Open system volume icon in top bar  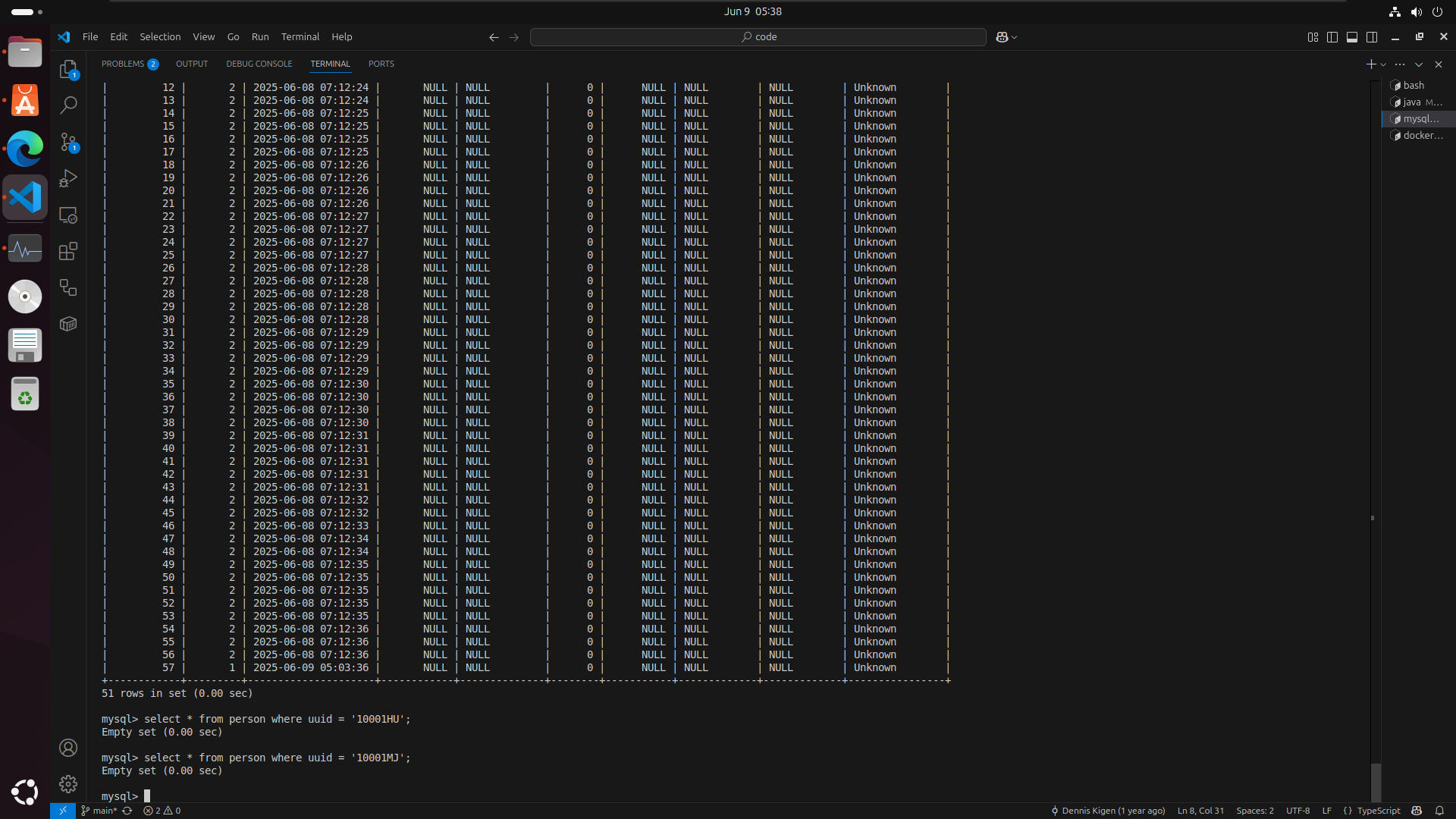(1416, 11)
